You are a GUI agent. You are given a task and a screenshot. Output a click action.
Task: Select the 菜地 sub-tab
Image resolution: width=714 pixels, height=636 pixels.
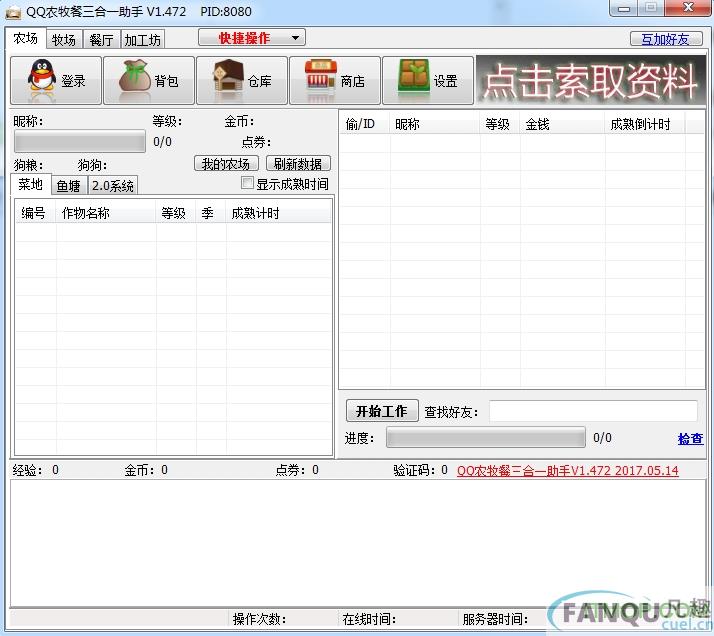pos(31,184)
